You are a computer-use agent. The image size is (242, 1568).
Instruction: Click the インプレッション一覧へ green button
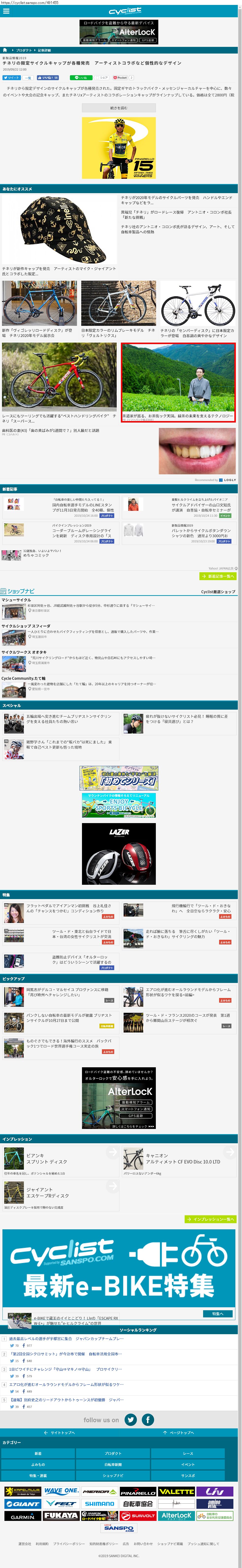click(x=210, y=1219)
